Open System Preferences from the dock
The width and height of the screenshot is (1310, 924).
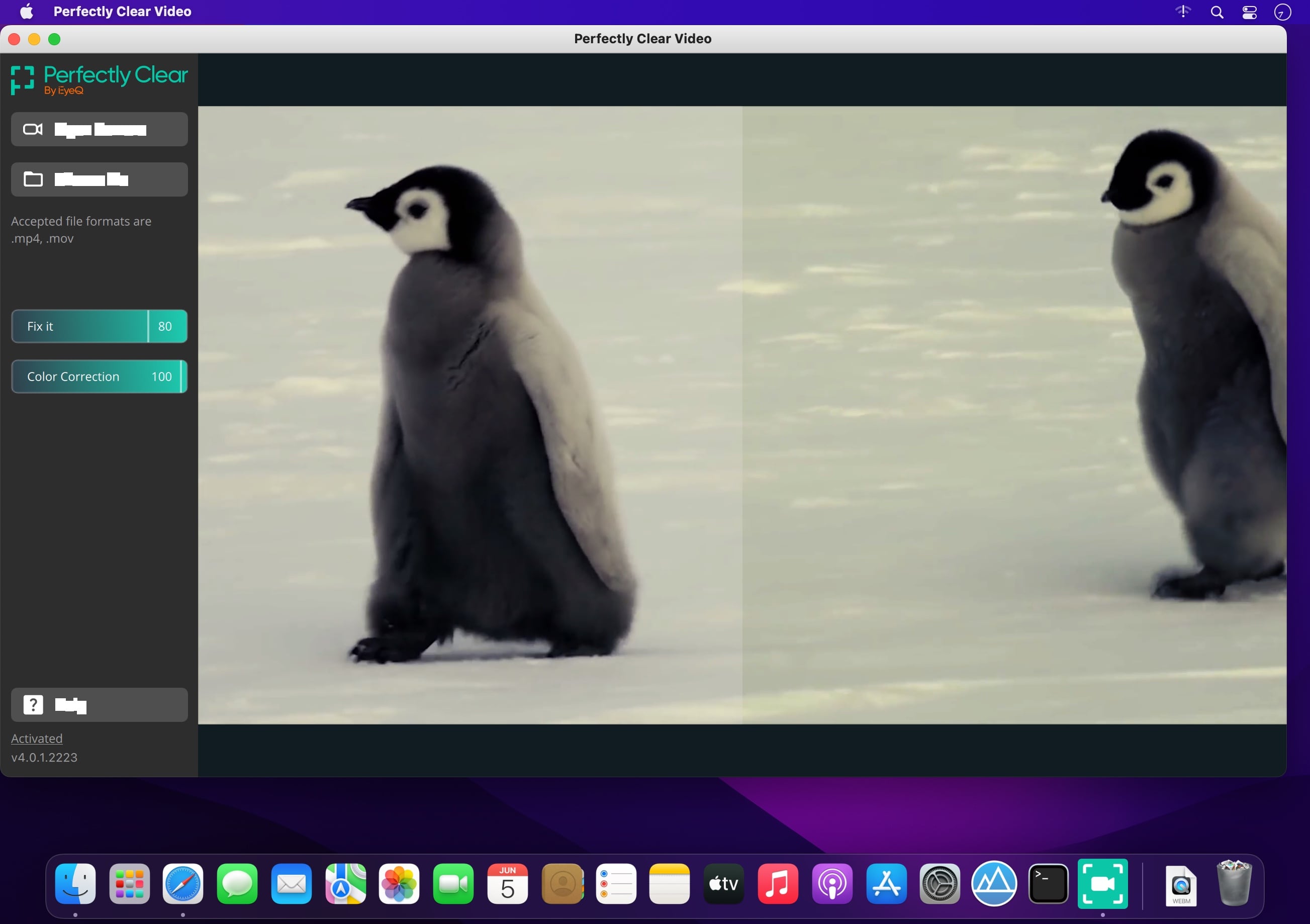click(939, 884)
